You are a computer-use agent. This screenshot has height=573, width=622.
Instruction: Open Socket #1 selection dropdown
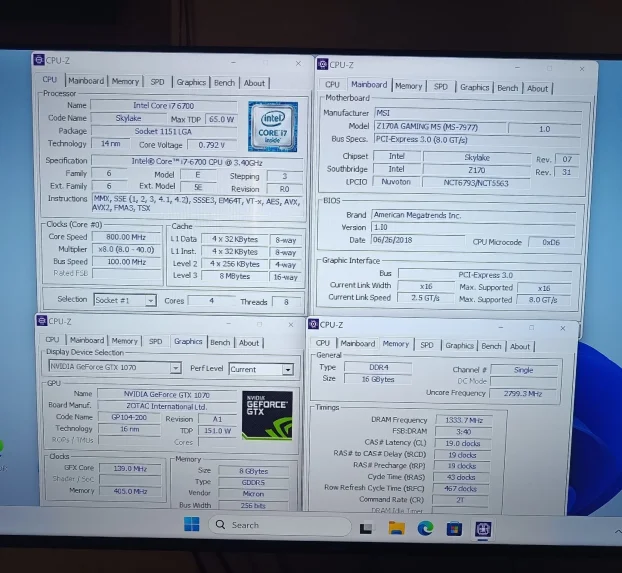tap(125, 300)
